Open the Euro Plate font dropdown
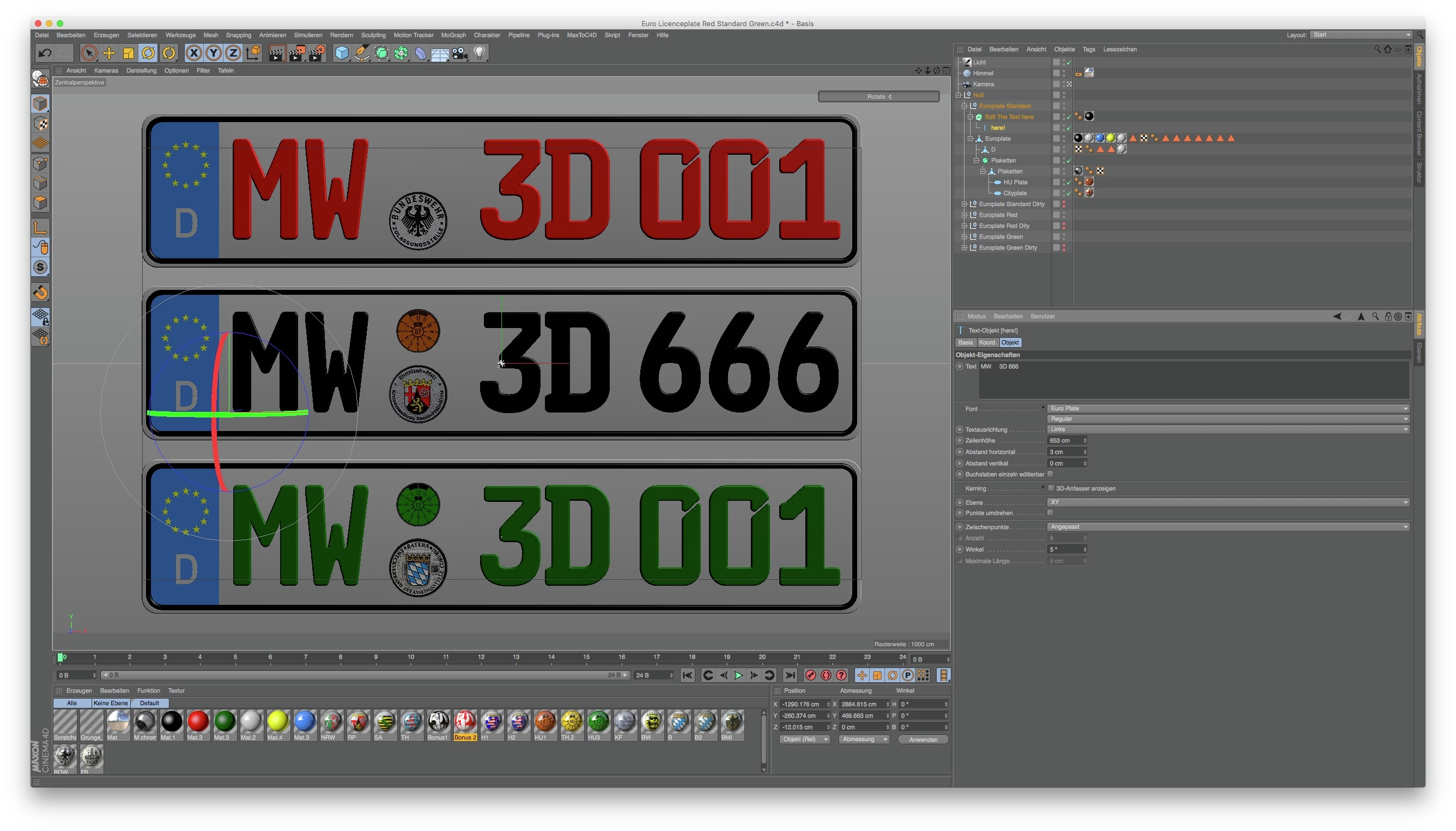 1228,409
